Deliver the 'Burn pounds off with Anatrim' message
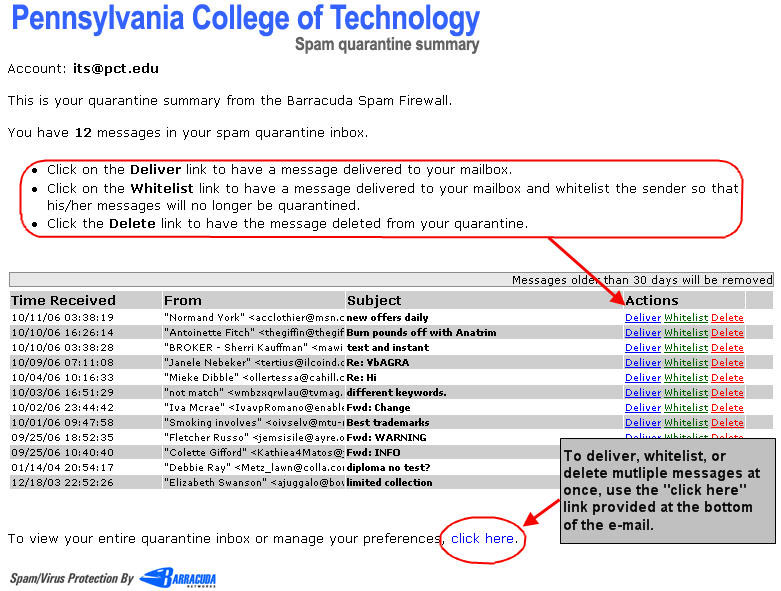This screenshot has height=591, width=781. (x=643, y=333)
